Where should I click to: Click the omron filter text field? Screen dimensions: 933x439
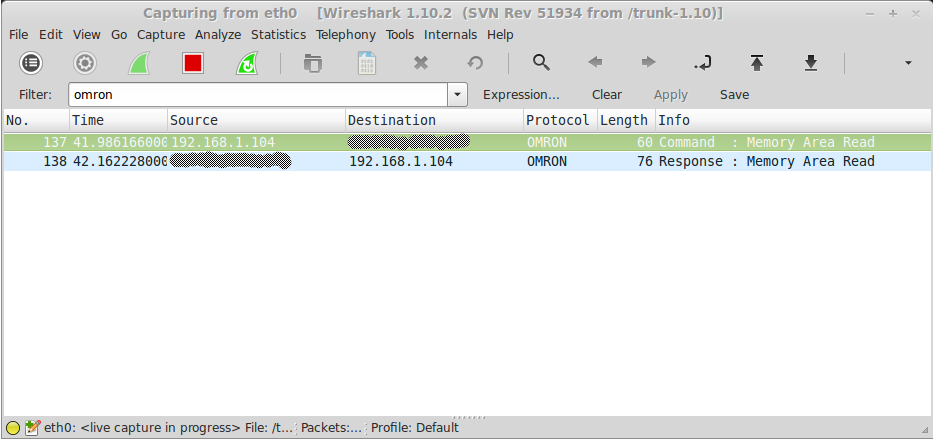click(x=258, y=95)
